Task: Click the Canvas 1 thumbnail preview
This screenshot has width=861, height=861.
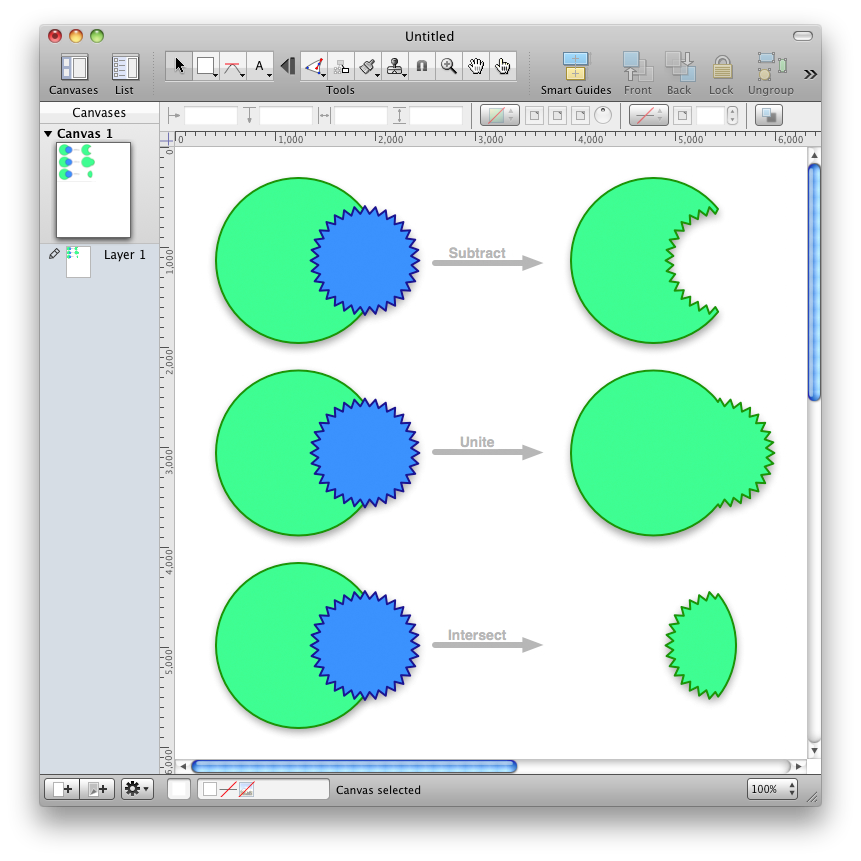Action: (93, 189)
